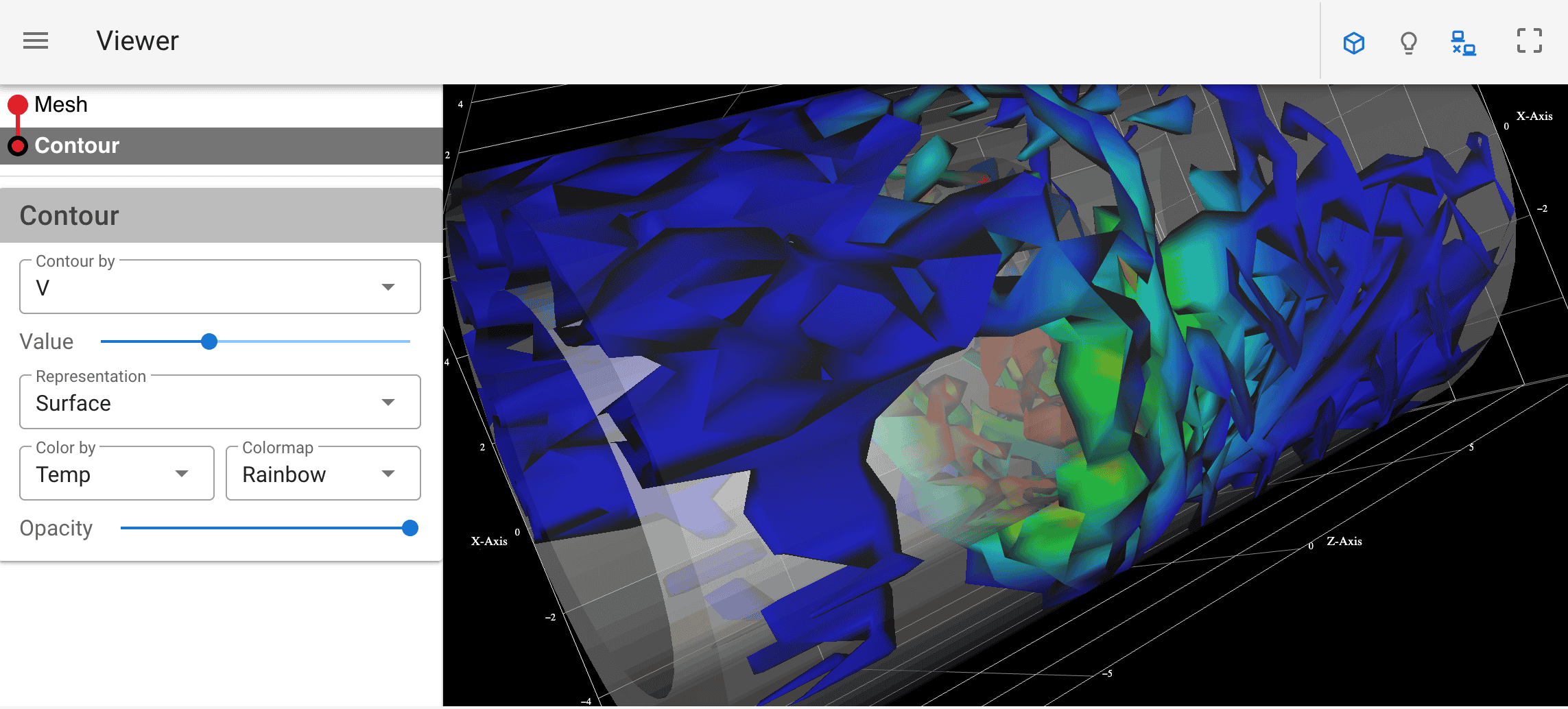Select the Contour item in pipeline
The width and height of the screenshot is (1568, 709).
click(x=77, y=145)
